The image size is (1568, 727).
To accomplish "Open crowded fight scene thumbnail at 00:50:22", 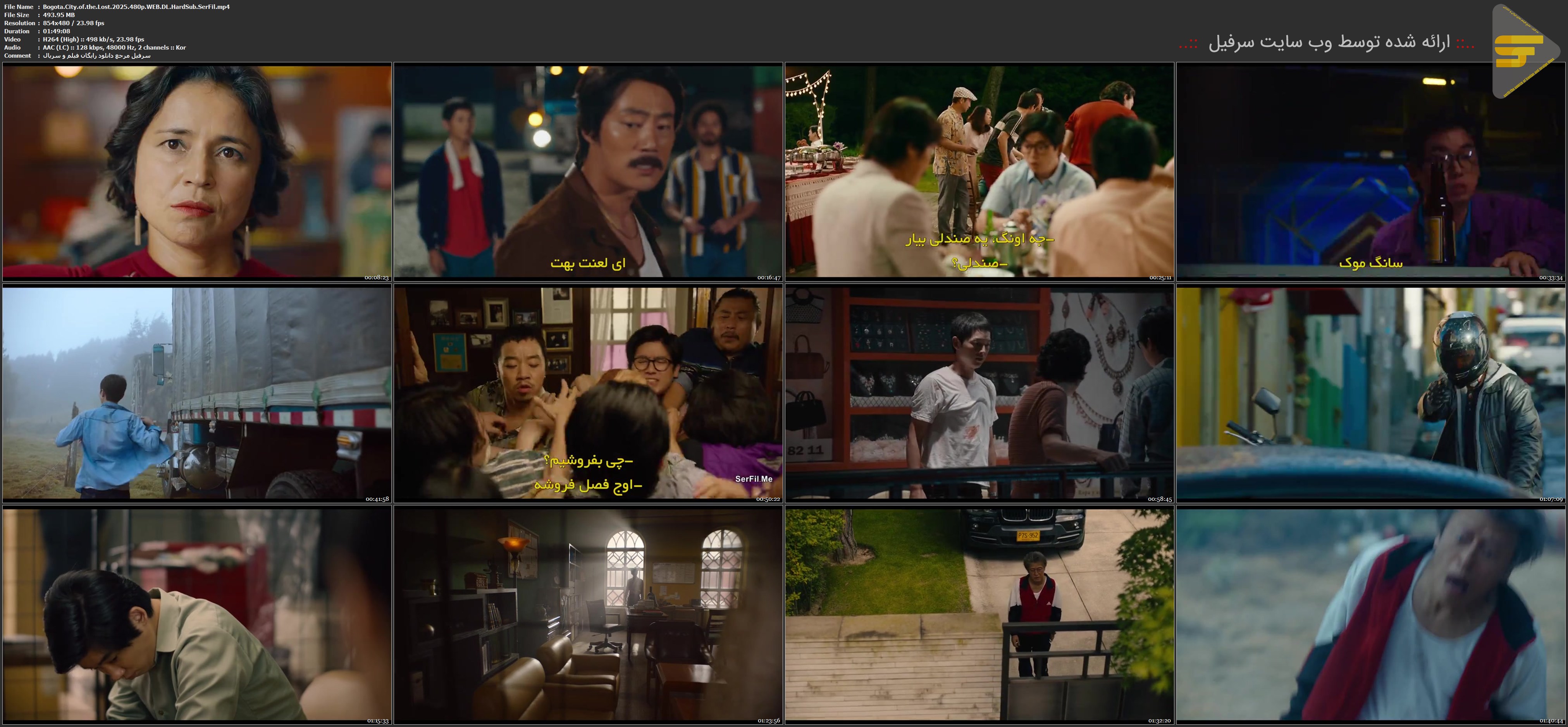I will (588, 394).
